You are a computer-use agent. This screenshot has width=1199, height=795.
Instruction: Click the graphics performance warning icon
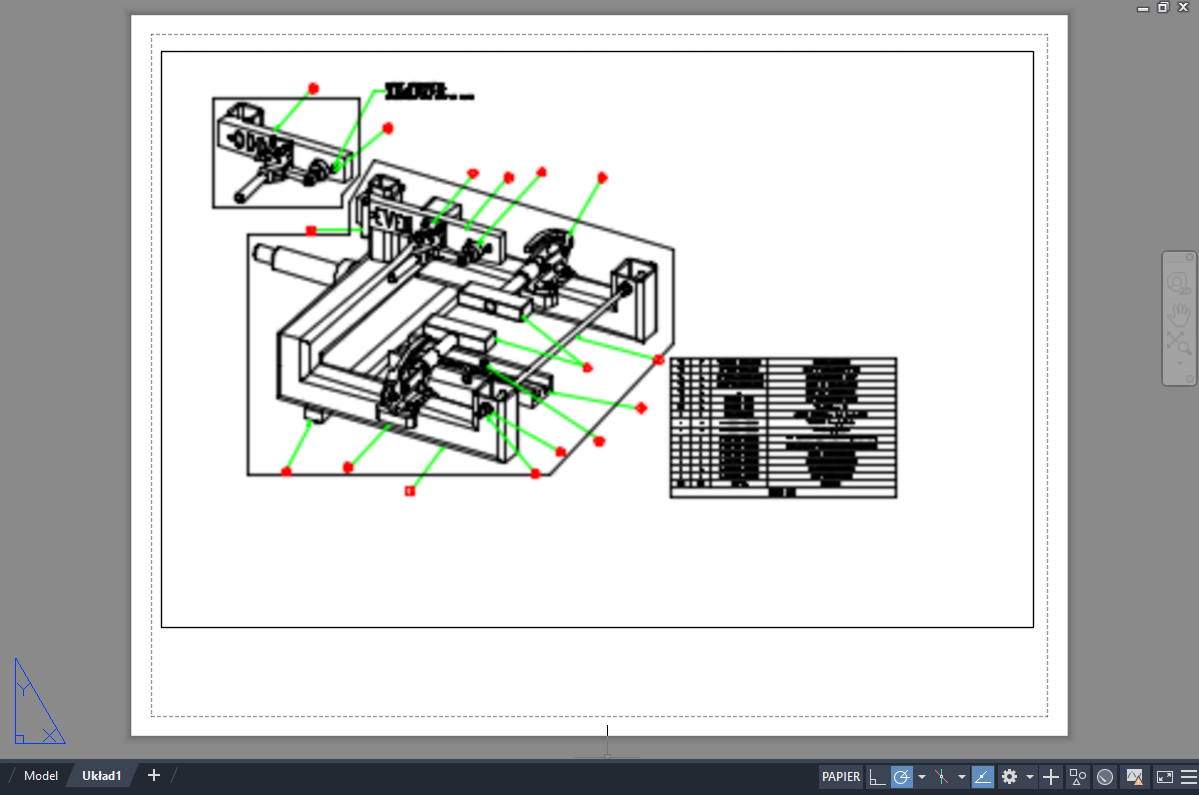pyautogui.click(x=1135, y=777)
